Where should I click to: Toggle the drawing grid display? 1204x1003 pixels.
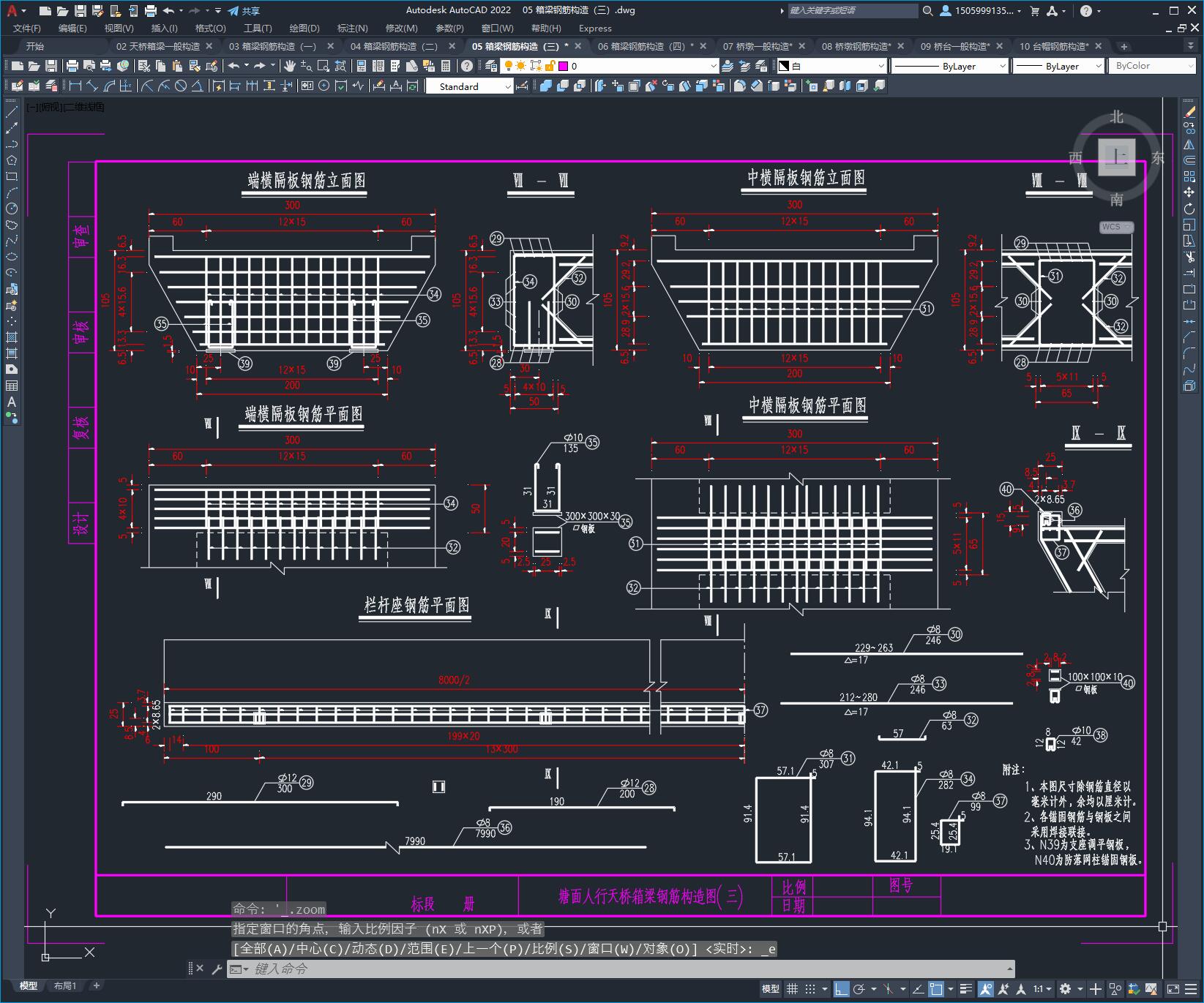pos(792,989)
